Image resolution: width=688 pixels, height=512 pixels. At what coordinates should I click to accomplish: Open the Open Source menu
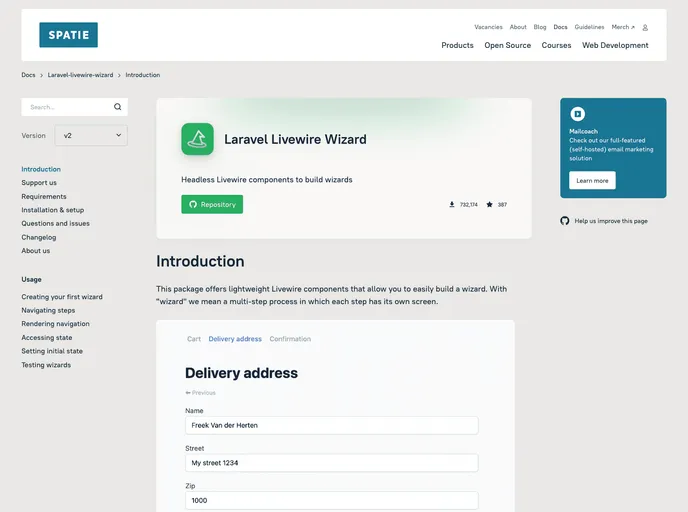508,45
